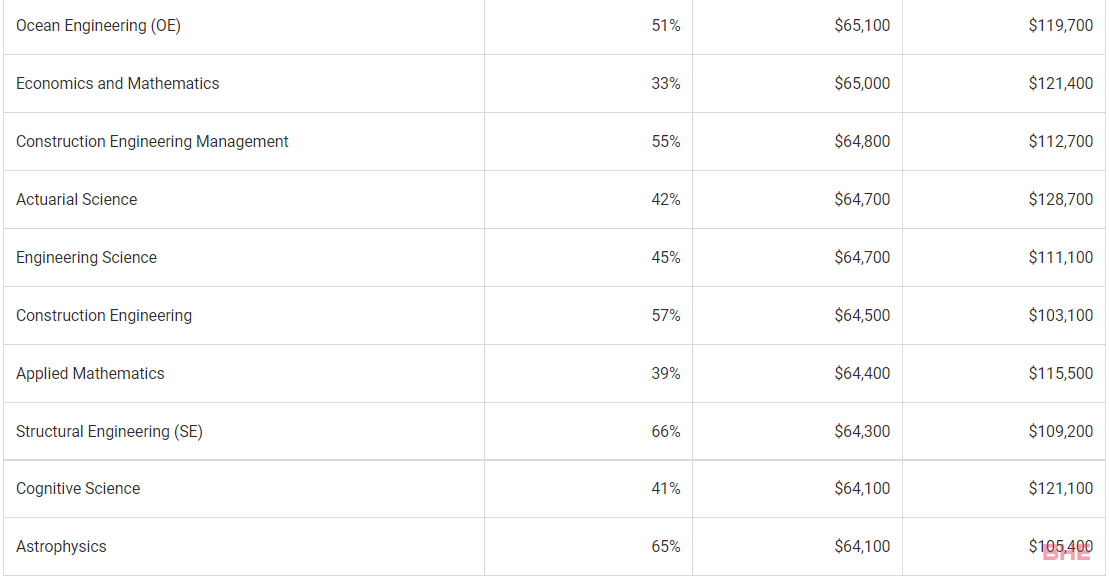This screenshot has width=1110, height=580.
Task: Click the $103,100 Construction Engineering value
Action: (1060, 316)
